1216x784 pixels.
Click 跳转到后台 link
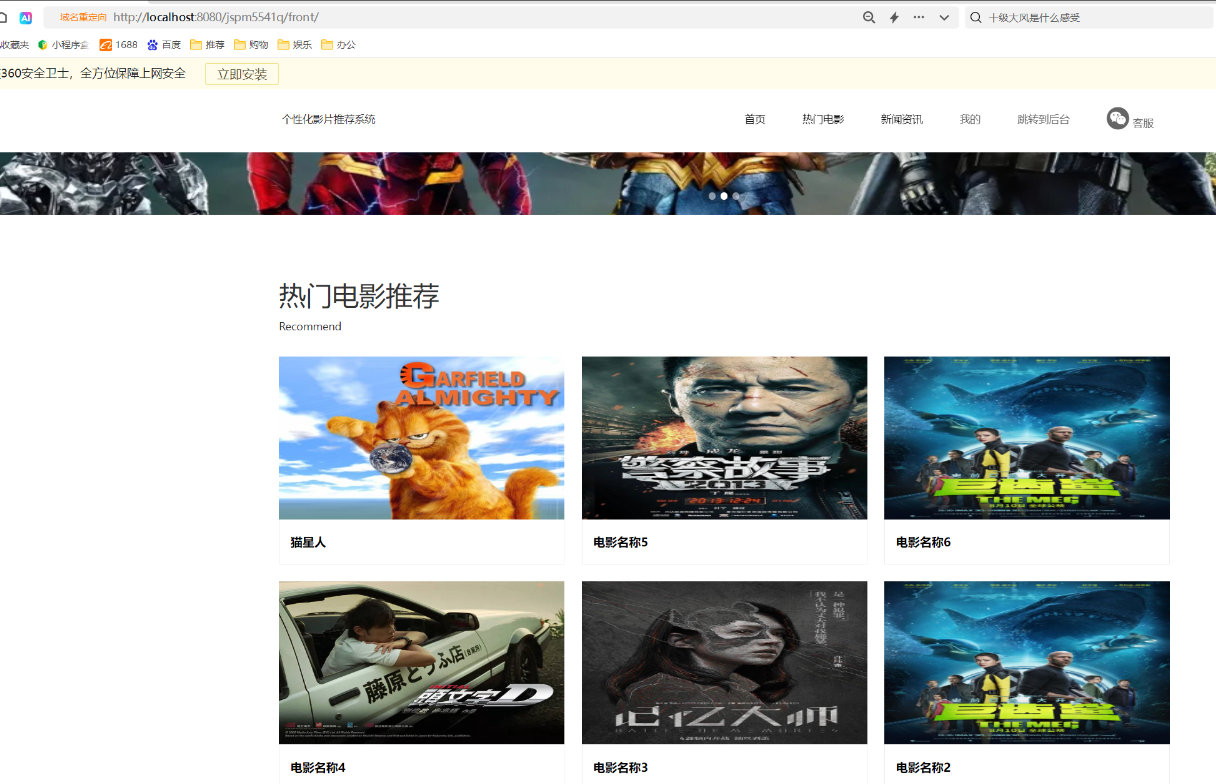[x=1043, y=119]
